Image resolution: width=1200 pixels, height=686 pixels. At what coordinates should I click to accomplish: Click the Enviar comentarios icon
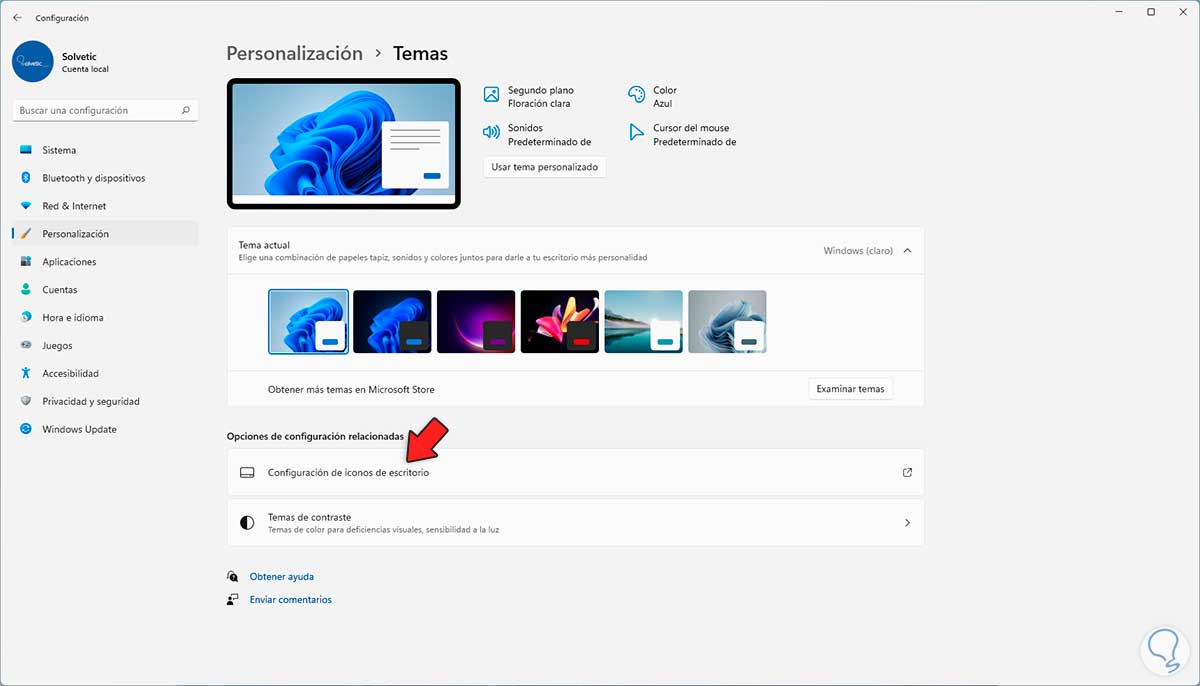pyautogui.click(x=233, y=600)
